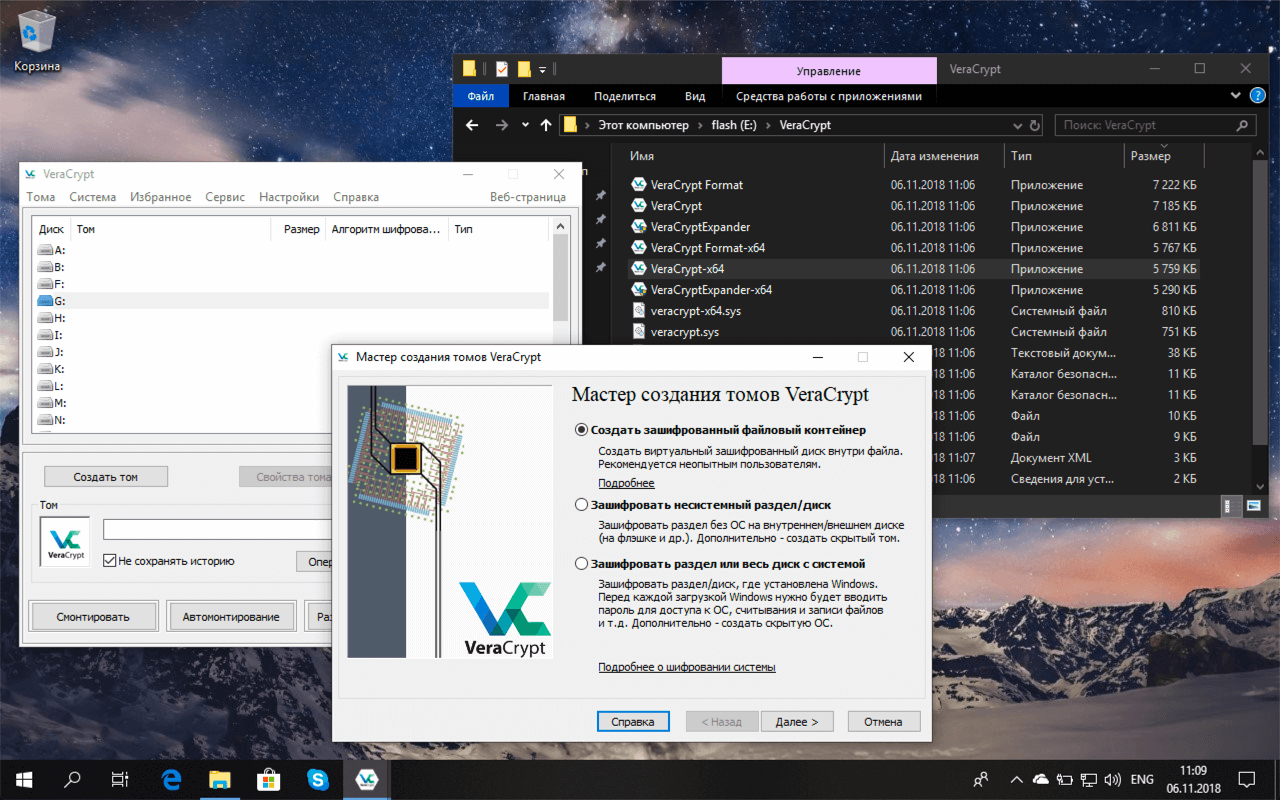Open 'Средства работы с приложениями' tab
The height and width of the screenshot is (800, 1280).
(829, 96)
